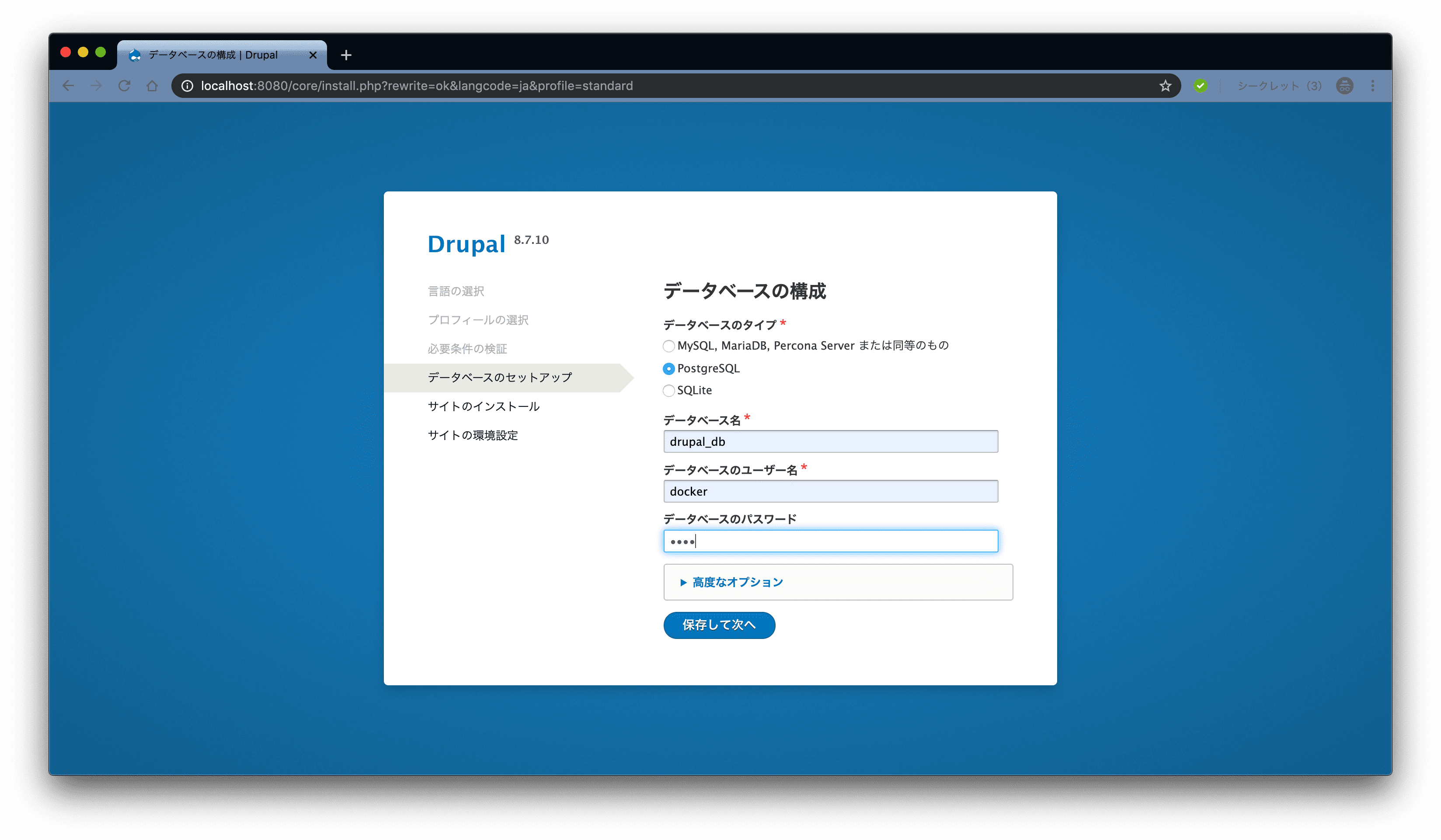Click the 8.7.10 version number
The height and width of the screenshot is (840, 1441).
(531, 240)
